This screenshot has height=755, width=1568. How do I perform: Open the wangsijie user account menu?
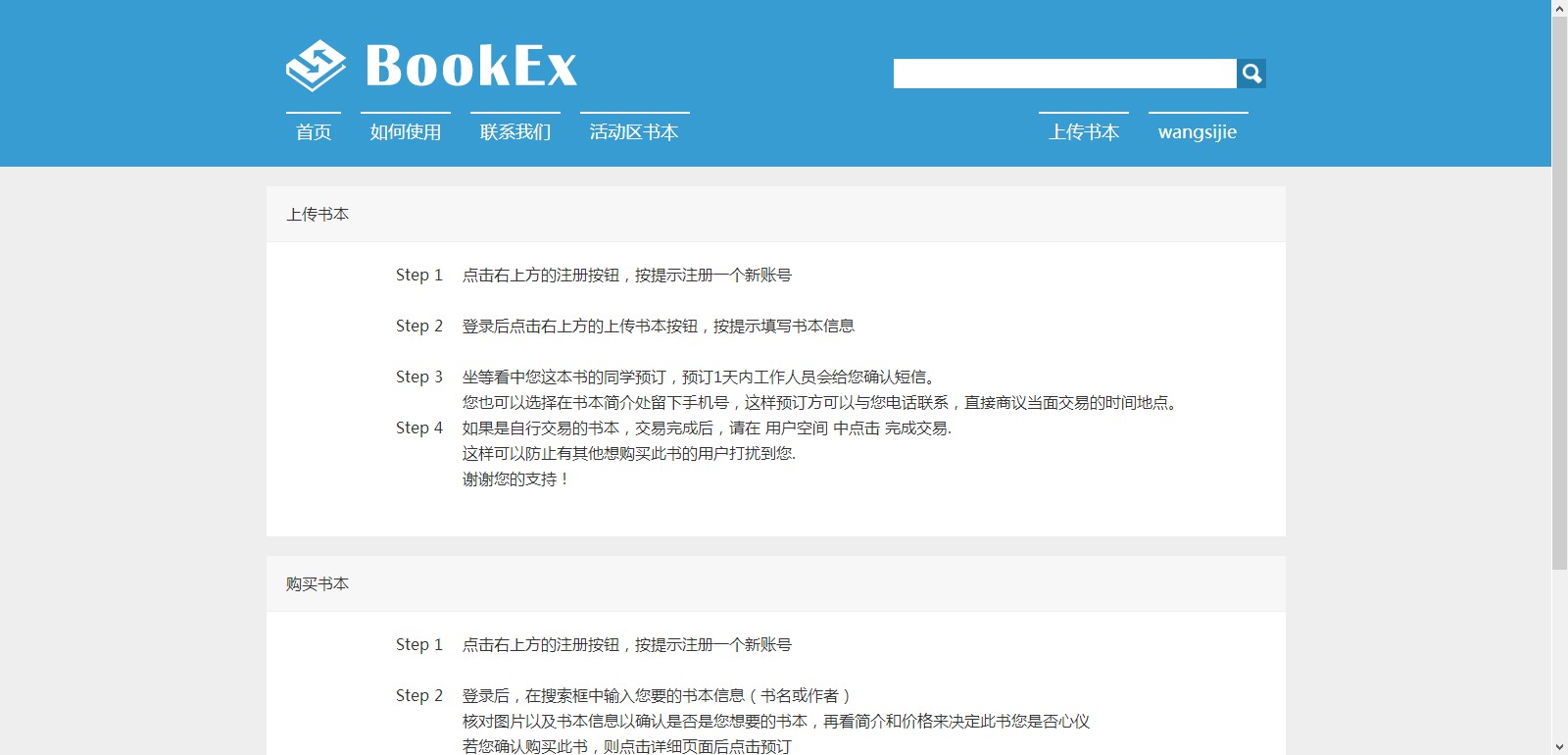click(x=1198, y=132)
